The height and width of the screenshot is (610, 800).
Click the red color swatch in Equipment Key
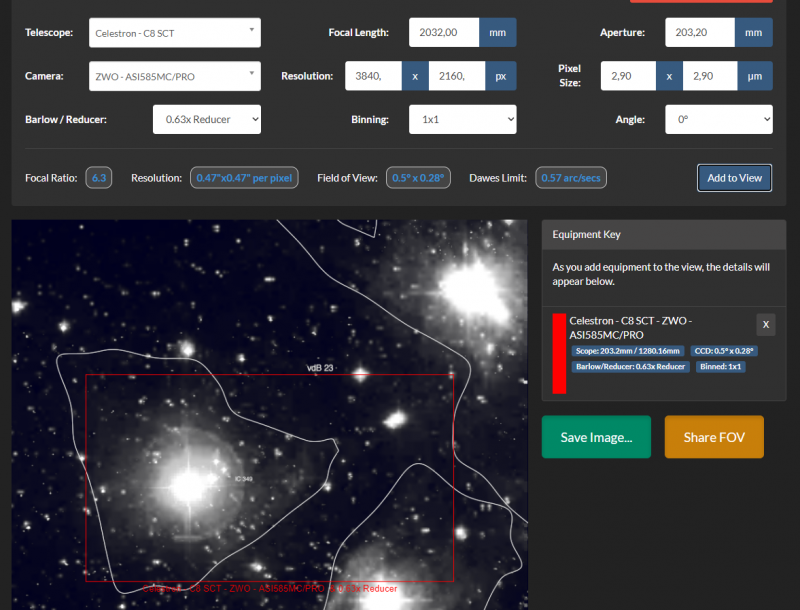[559, 353]
